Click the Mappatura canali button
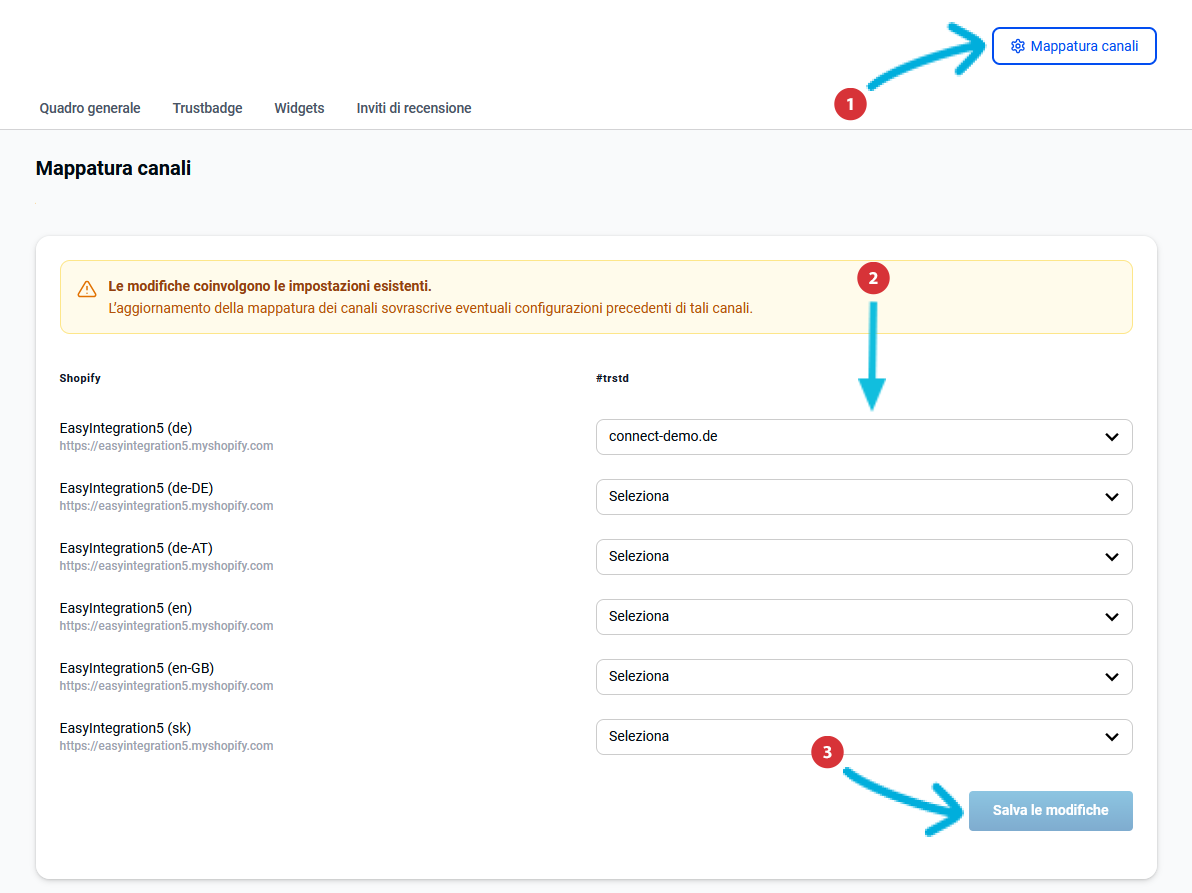Image resolution: width=1192 pixels, height=893 pixels. pos(1074,46)
